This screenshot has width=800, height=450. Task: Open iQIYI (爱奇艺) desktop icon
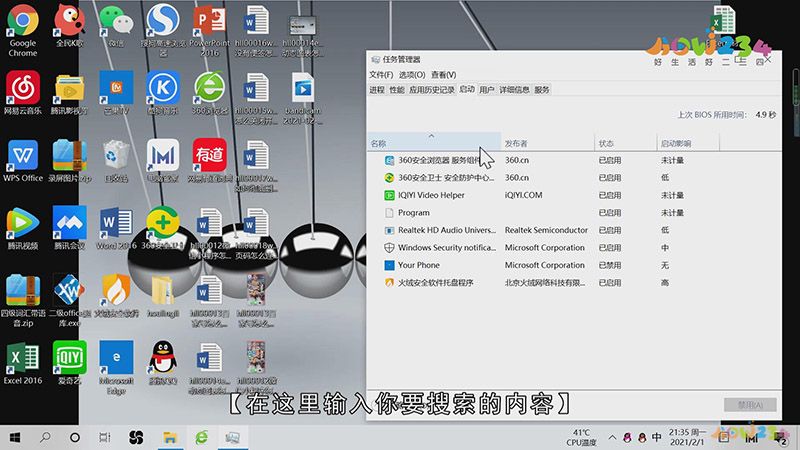pos(69,363)
